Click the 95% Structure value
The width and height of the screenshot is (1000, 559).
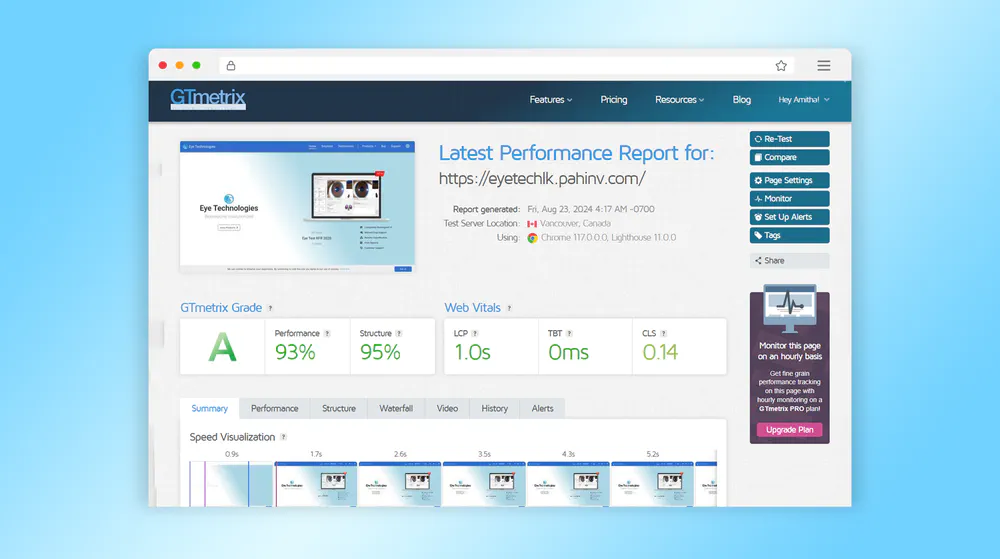[380, 352]
